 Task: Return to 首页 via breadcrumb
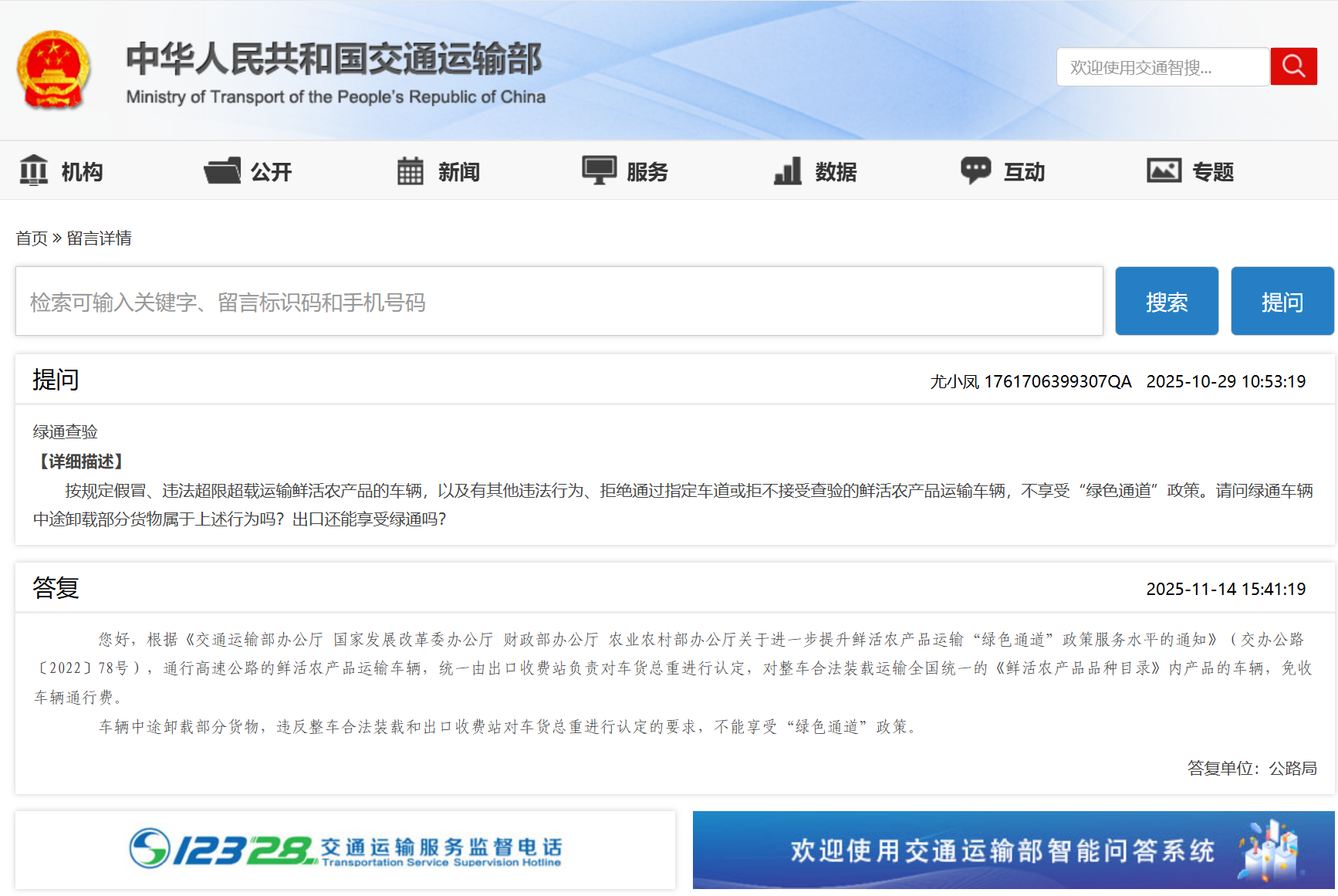[x=32, y=238]
